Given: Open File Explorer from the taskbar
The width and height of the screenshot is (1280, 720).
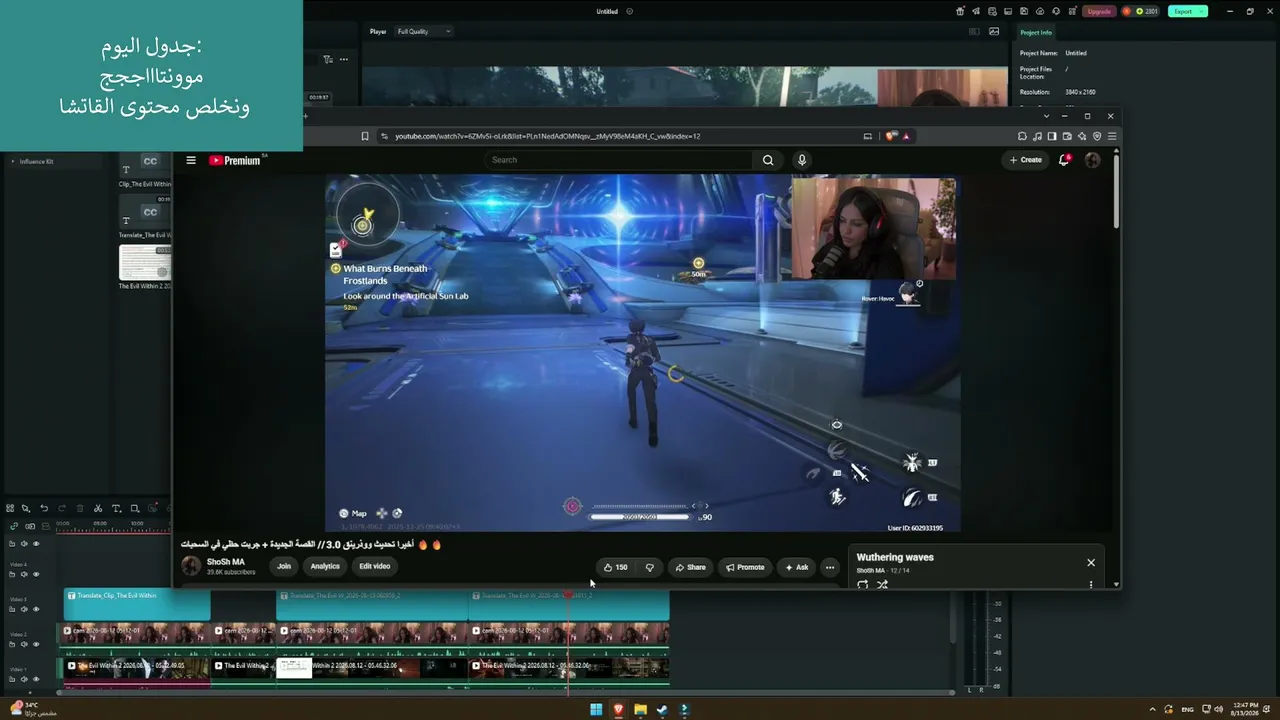Looking at the screenshot, I should click(x=640, y=710).
